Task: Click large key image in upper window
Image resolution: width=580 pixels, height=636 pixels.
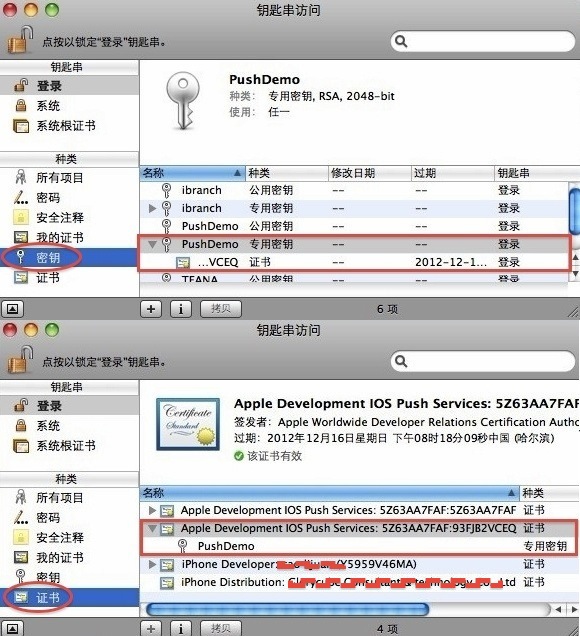Action: 183,101
